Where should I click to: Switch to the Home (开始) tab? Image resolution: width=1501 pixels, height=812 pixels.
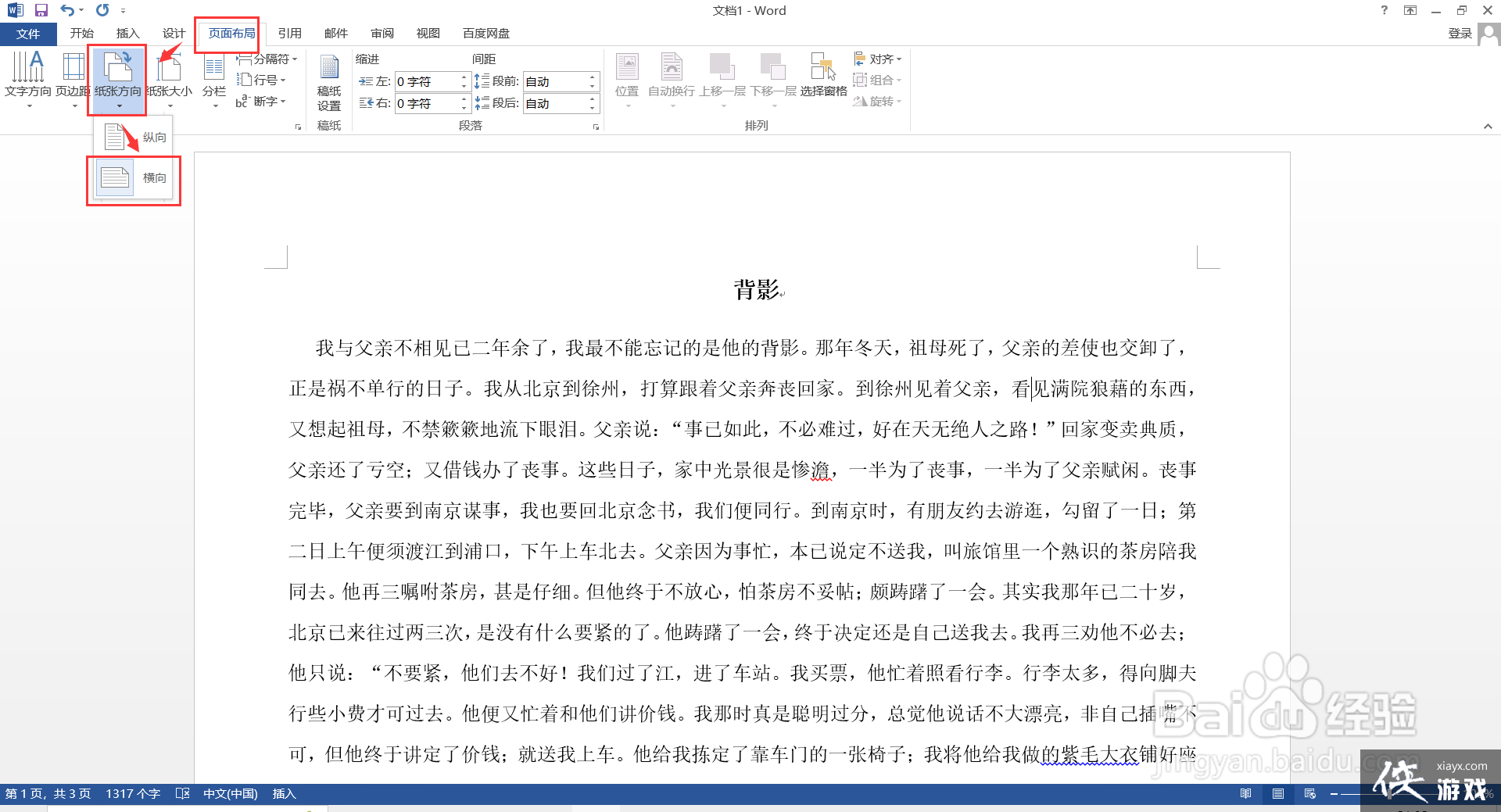click(x=81, y=34)
